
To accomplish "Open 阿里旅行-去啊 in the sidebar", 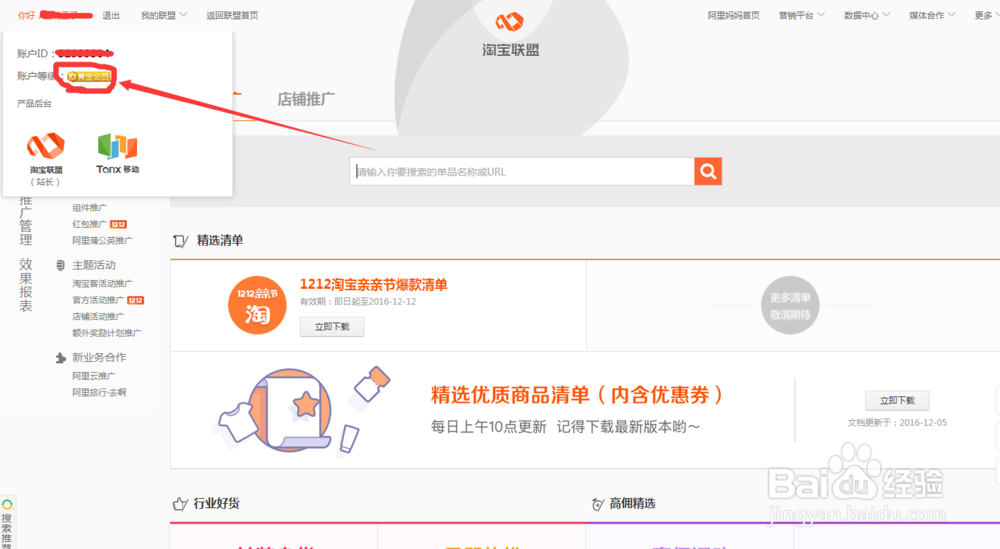I will click(99, 393).
